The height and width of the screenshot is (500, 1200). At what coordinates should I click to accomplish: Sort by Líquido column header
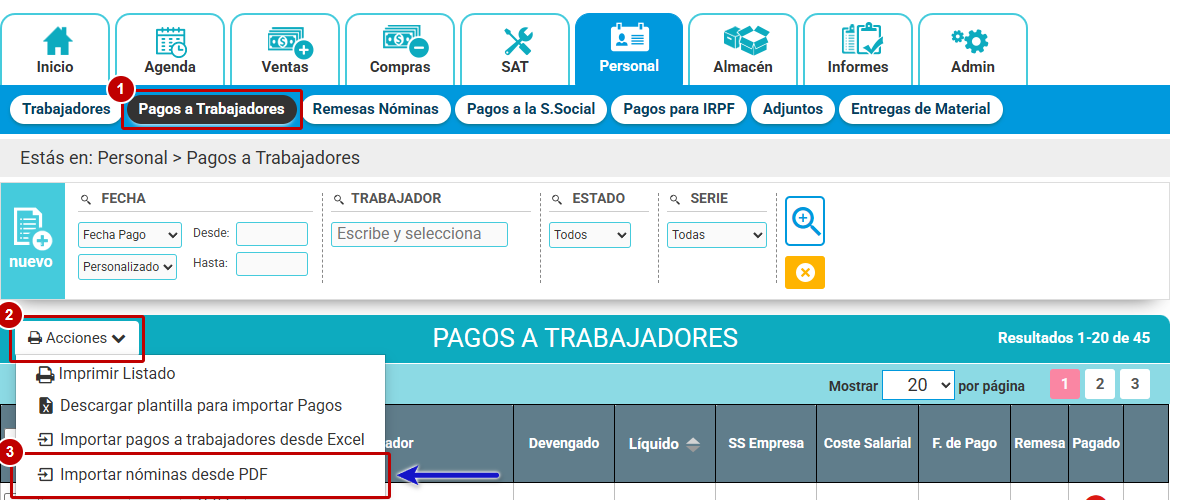pyautogui.click(x=665, y=443)
